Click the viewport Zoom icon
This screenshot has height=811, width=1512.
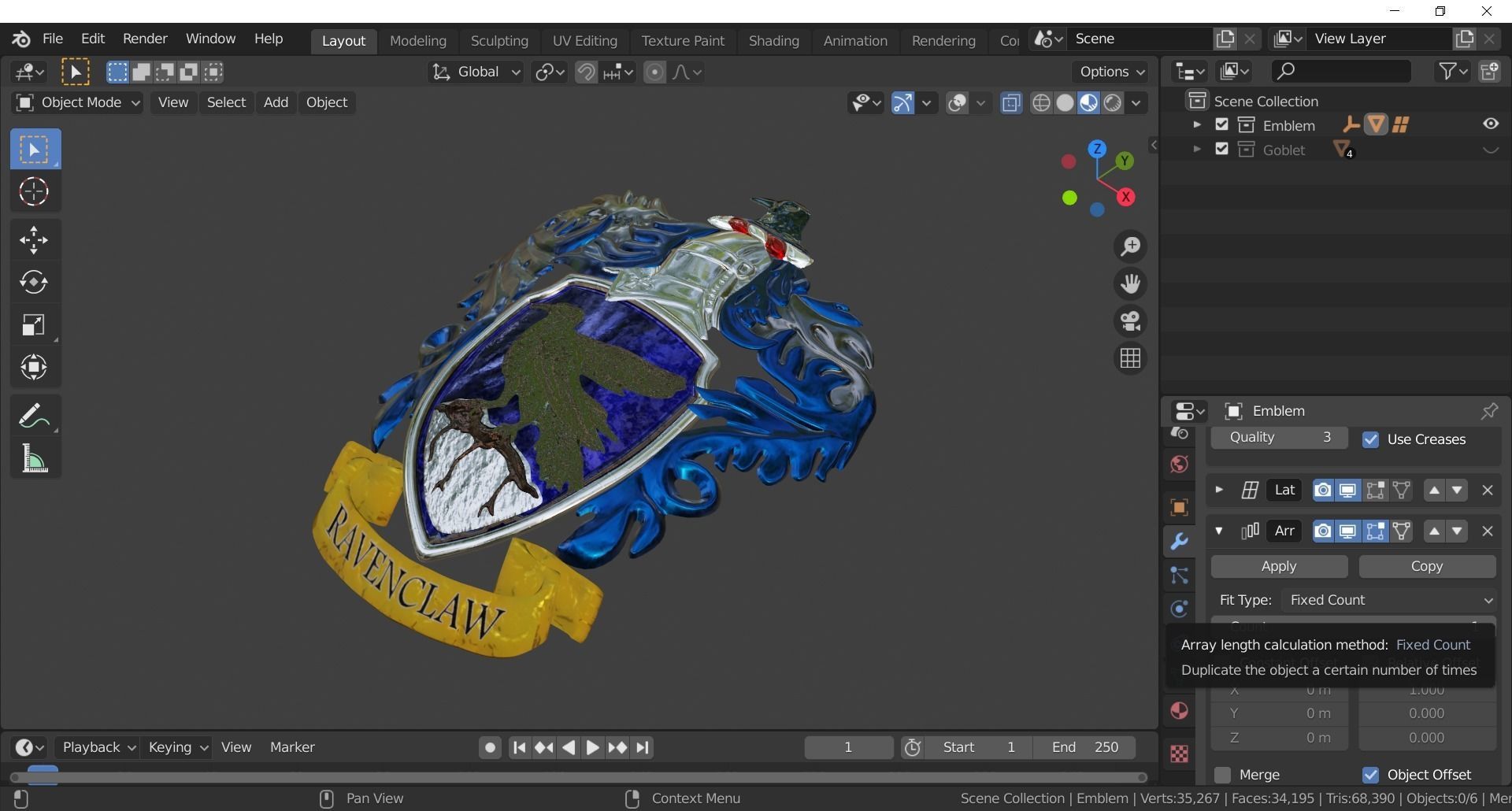1131,246
